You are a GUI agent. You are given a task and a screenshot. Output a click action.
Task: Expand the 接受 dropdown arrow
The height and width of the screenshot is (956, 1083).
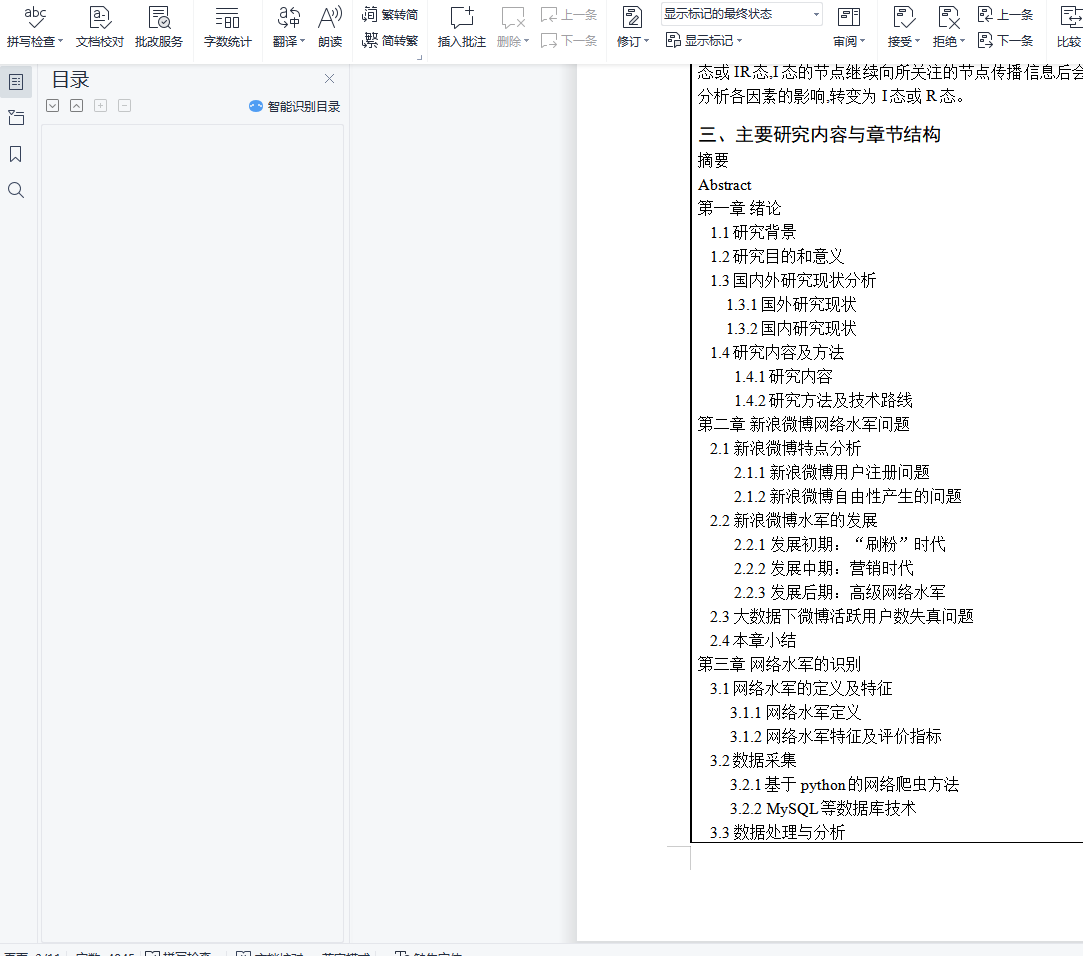(917, 41)
